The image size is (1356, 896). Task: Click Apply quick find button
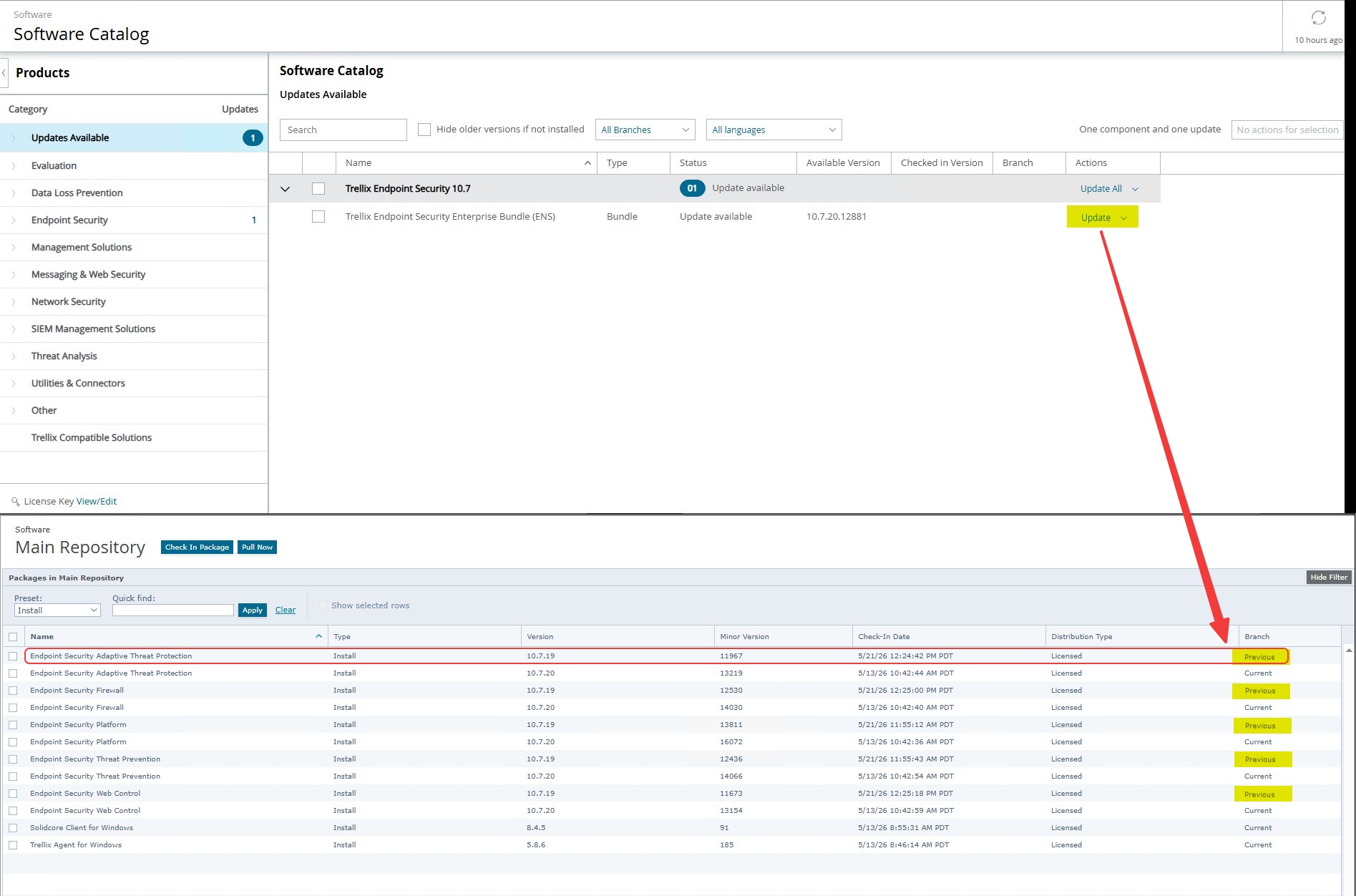click(x=253, y=610)
